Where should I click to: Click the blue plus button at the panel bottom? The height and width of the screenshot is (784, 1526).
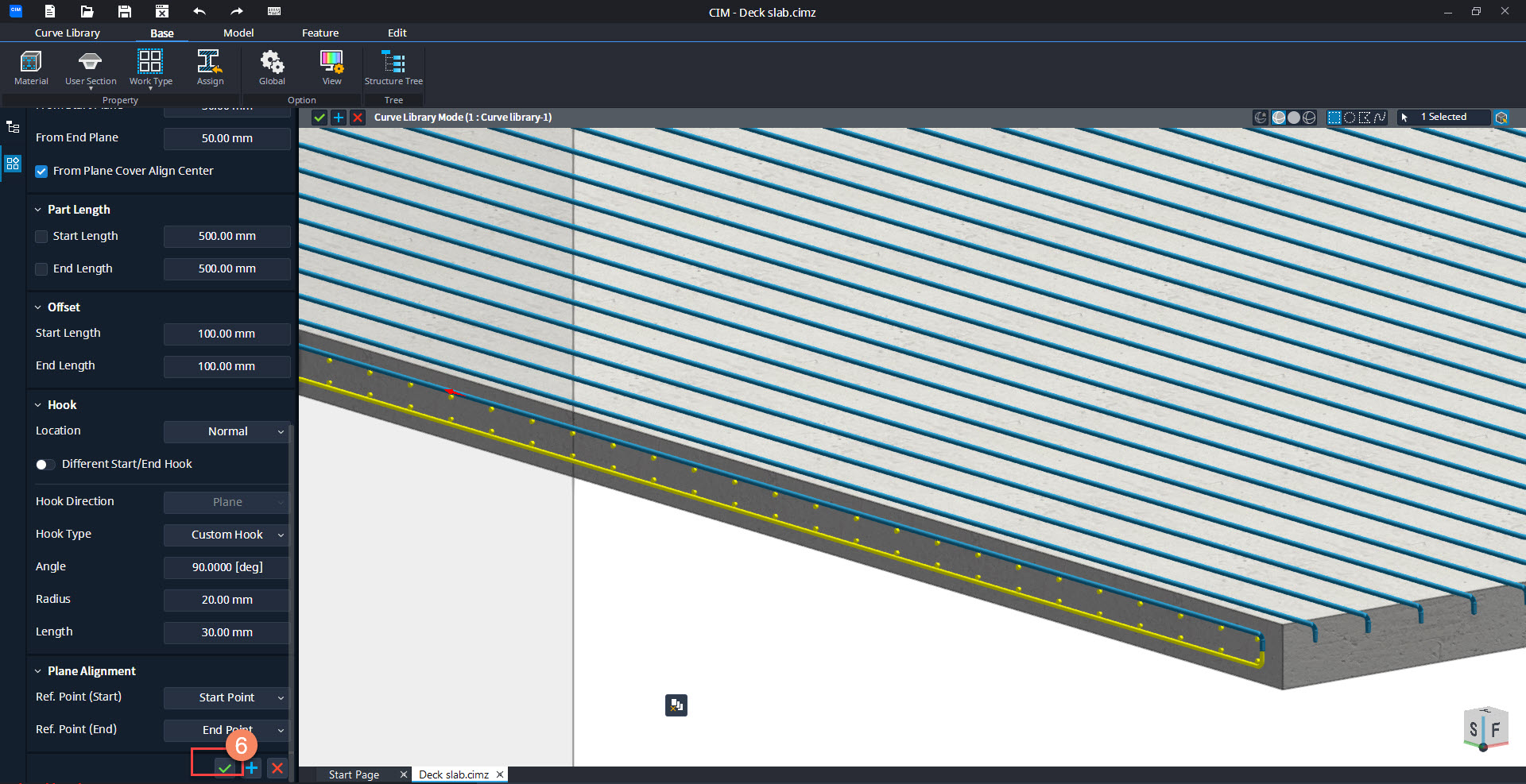(x=252, y=768)
